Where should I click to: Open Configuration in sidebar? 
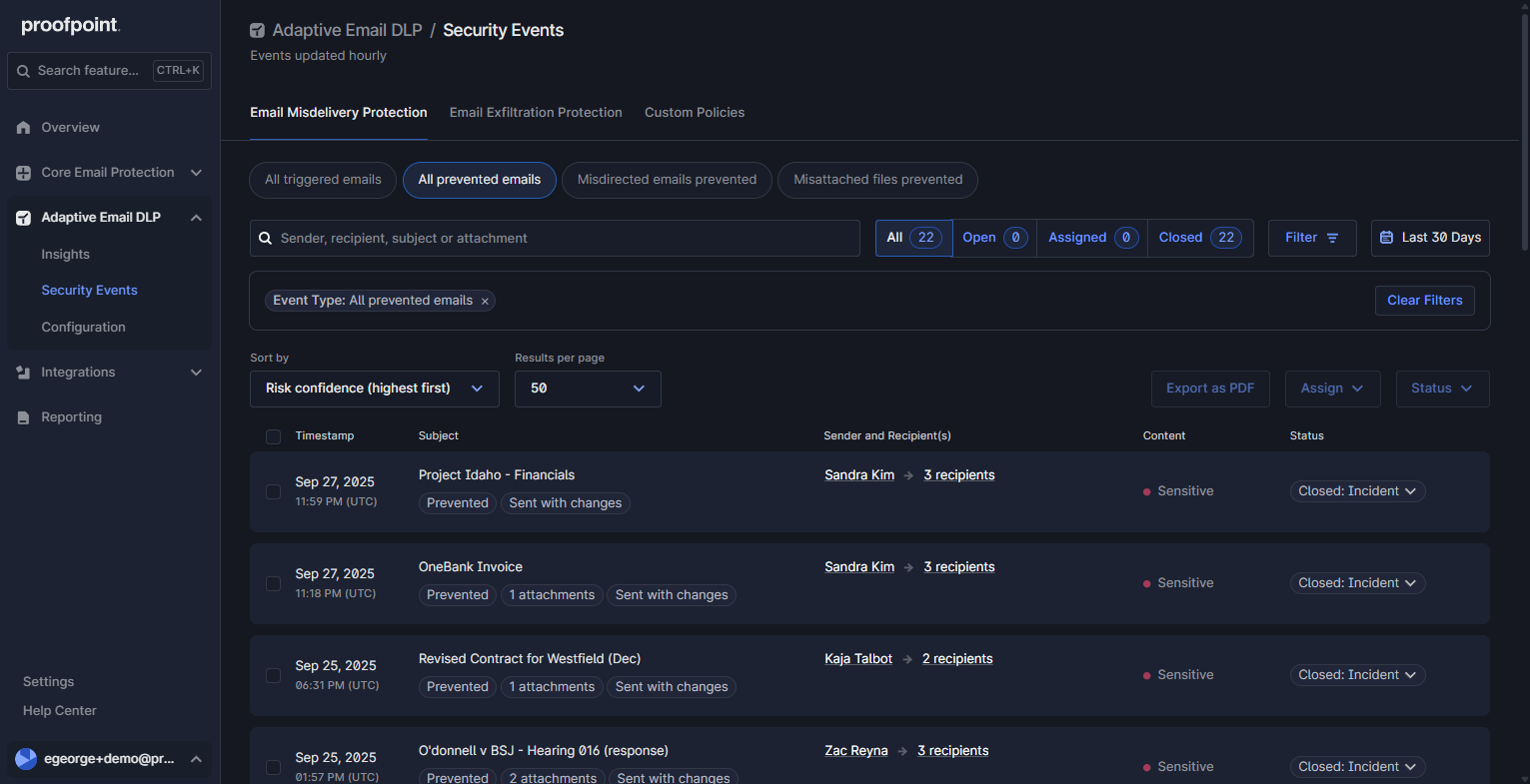(83, 328)
